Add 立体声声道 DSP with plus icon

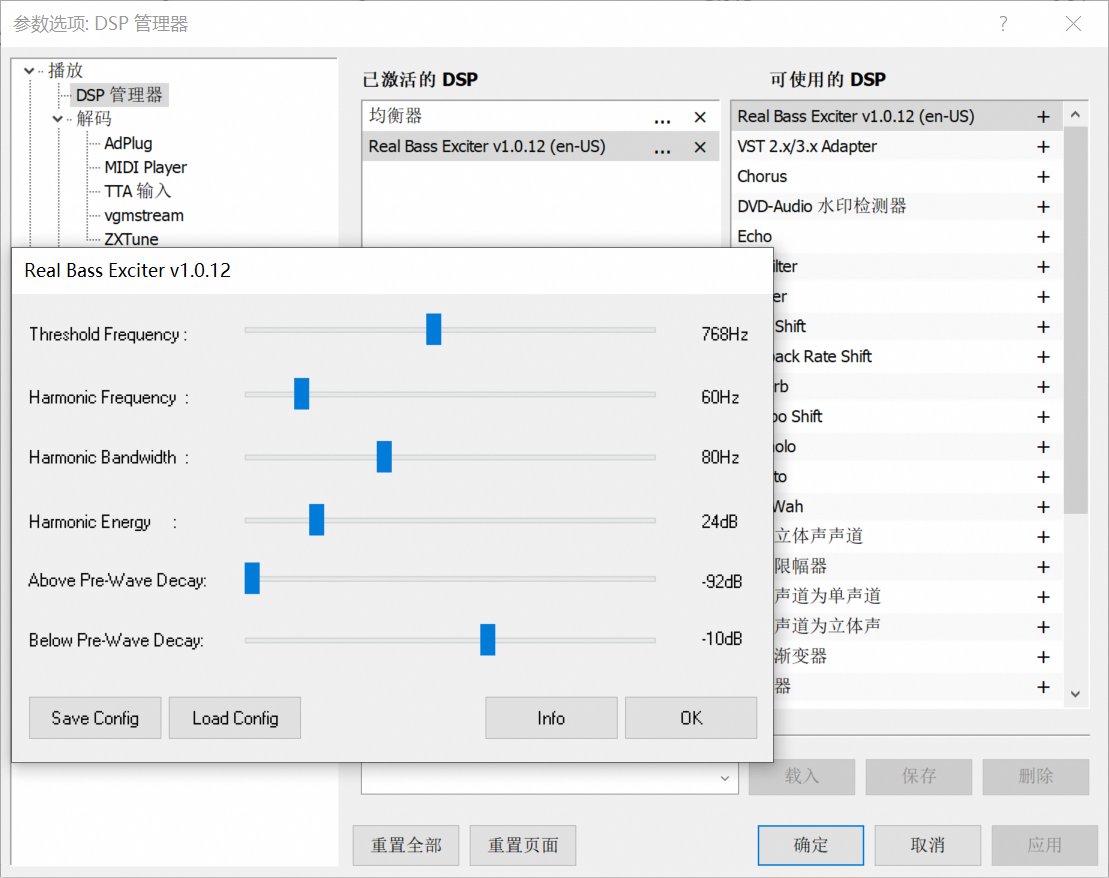(1043, 537)
